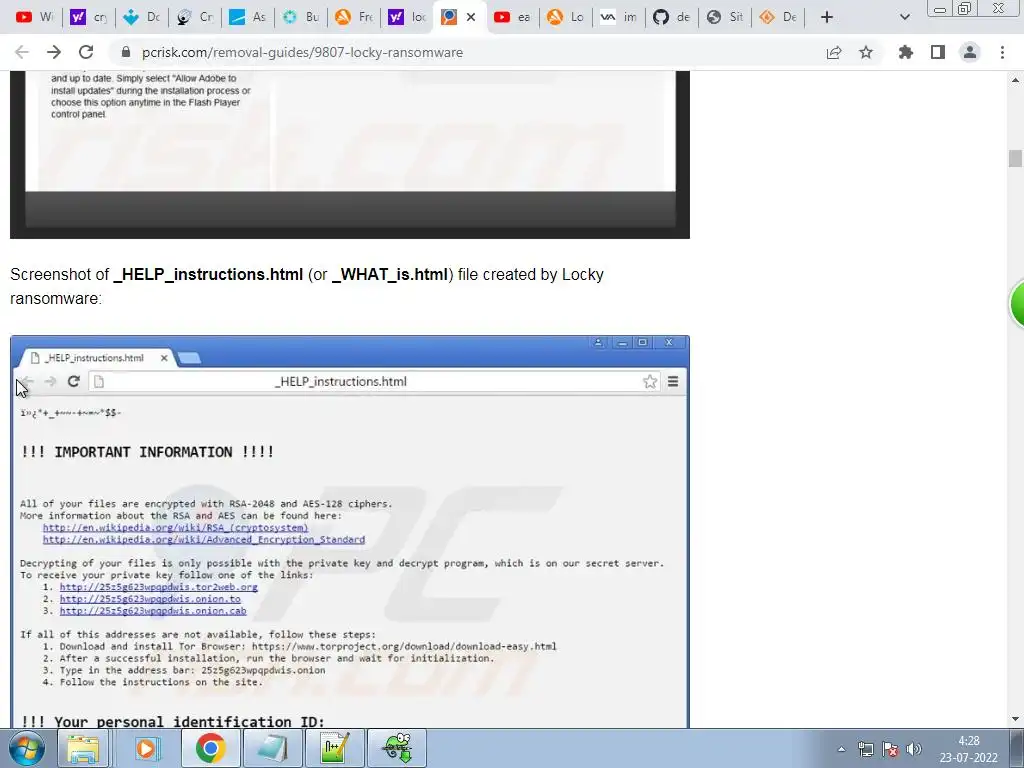Image resolution: width=1024 pixels, height=768 pixels.
Task: Go forward in browser history
Action: pyautogui.click(x=54, y=52)
